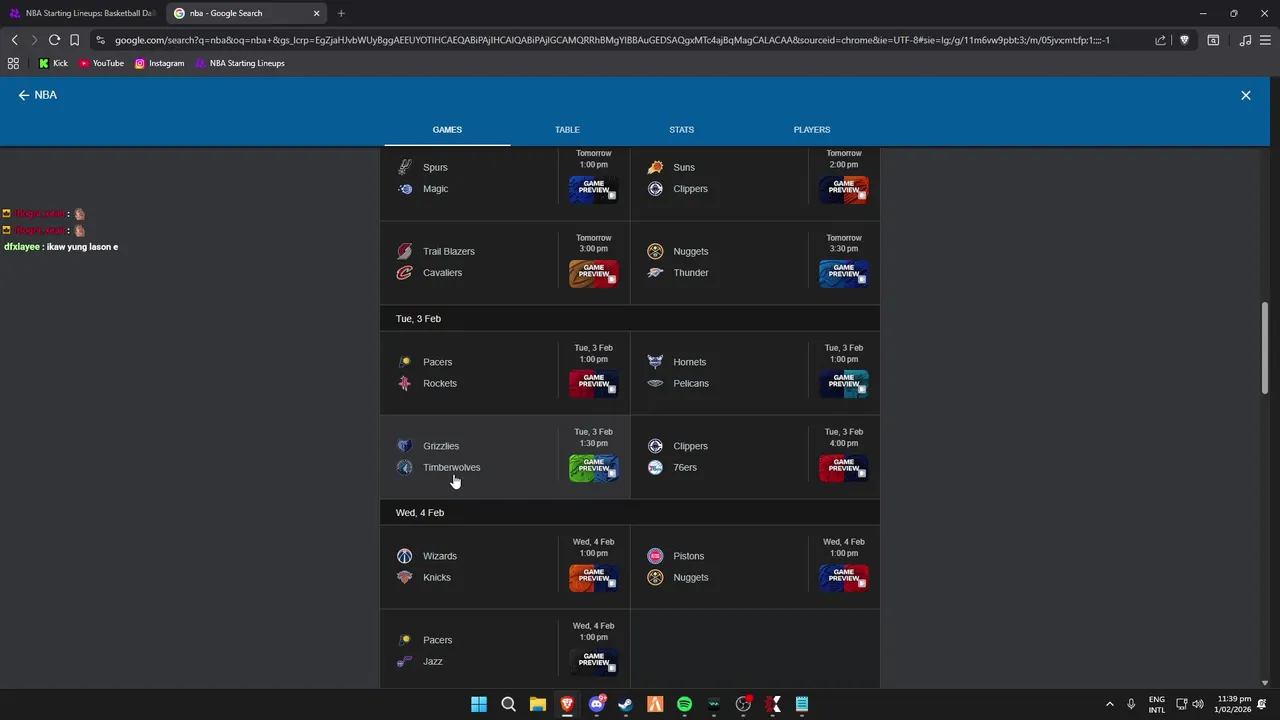Open Grizzlies vs Timberwolves game preview

[594, 467]
